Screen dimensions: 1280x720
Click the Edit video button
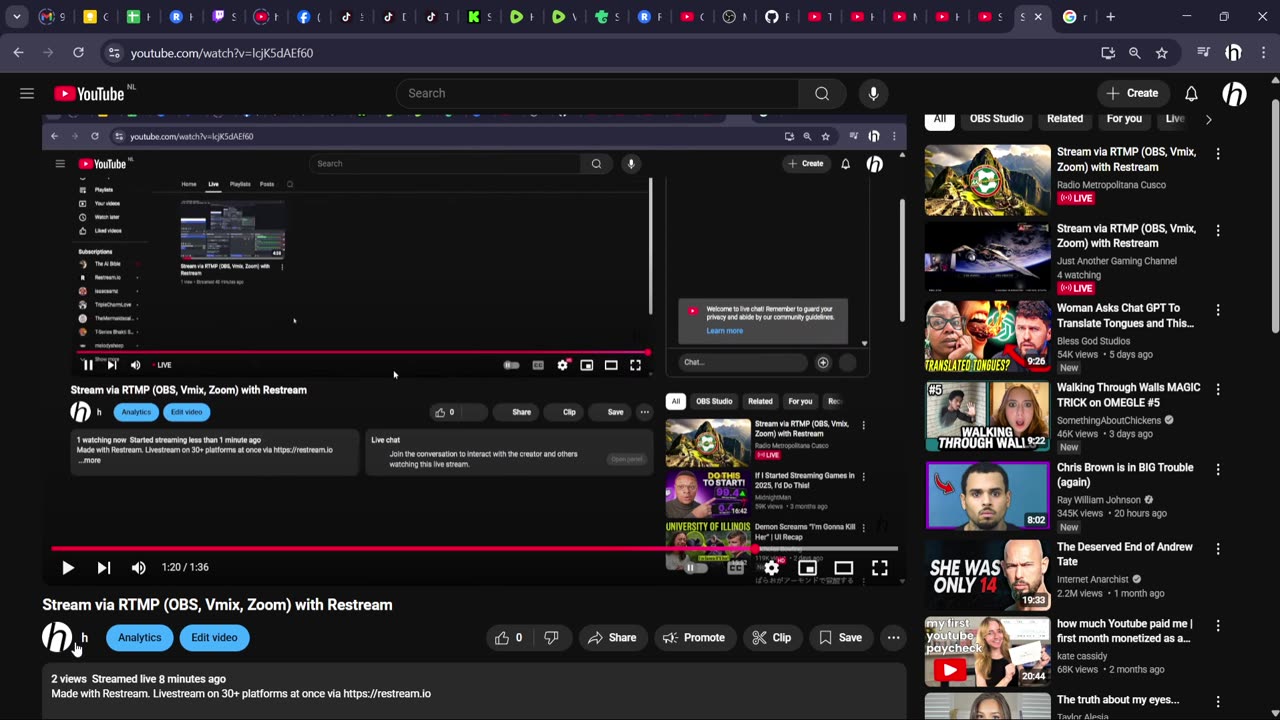click(214, 637)
